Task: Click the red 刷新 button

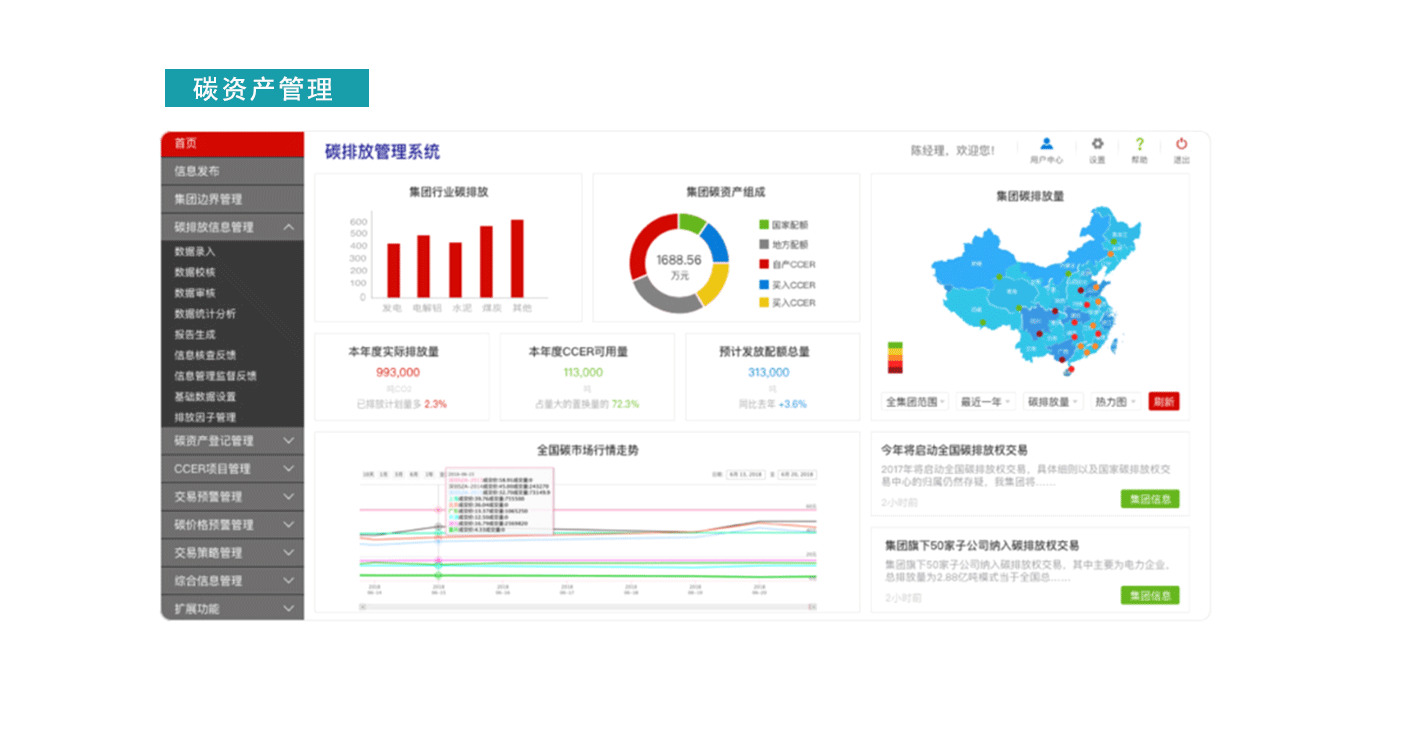Action: [1163, 401]
